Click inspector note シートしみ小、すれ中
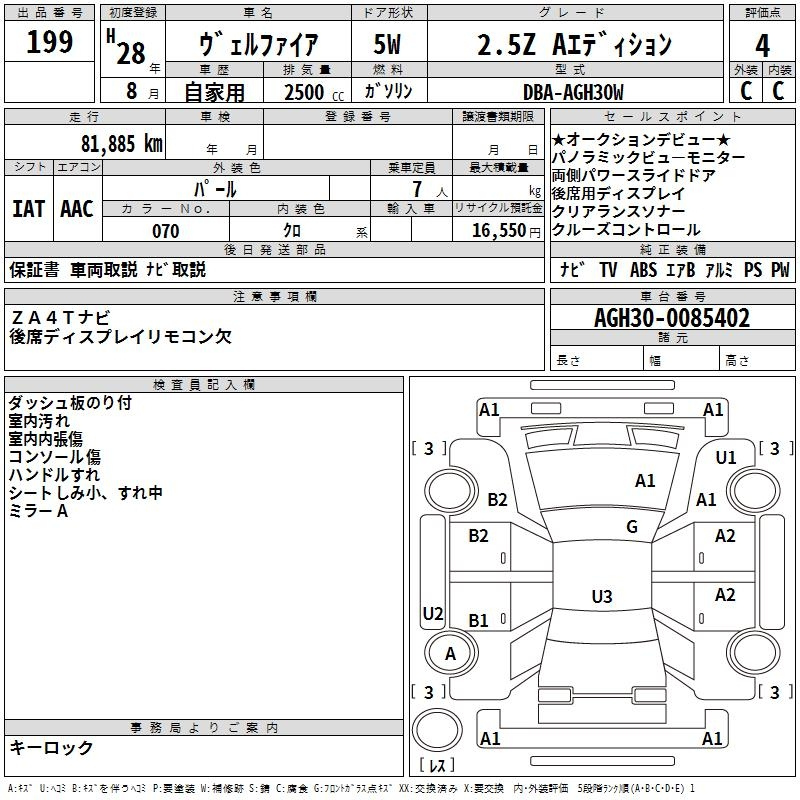The height and width of the screenshot is (800, 800). 86,492
